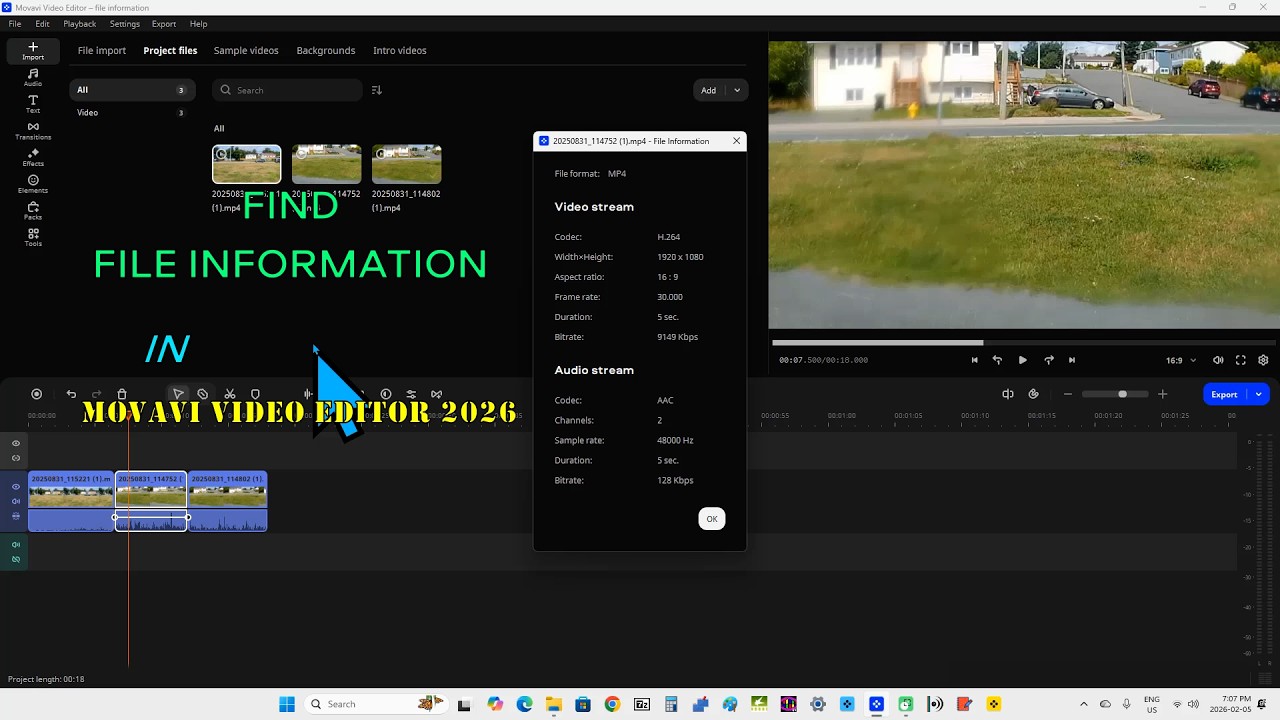Click the ripple link icon near zoom controls

pos(1034,394)
